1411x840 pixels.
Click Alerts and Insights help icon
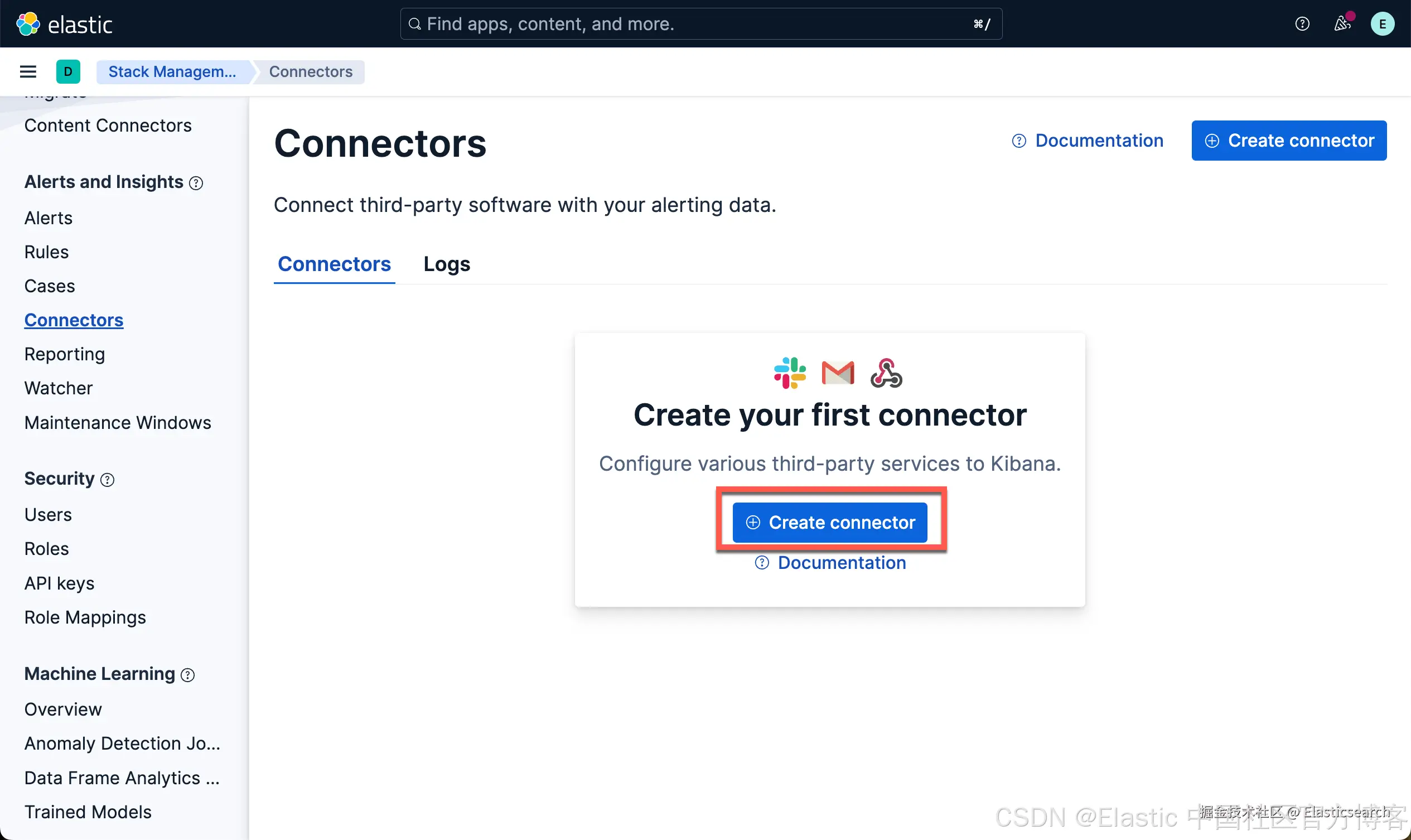point(196,183)
